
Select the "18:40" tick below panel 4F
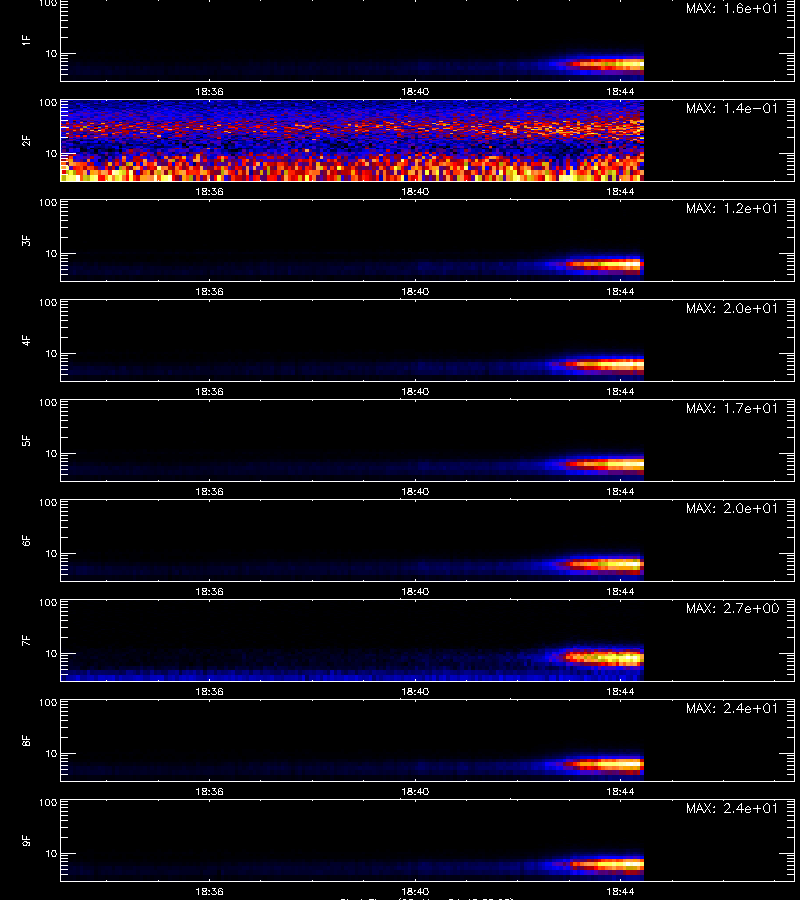pos(415,391)
